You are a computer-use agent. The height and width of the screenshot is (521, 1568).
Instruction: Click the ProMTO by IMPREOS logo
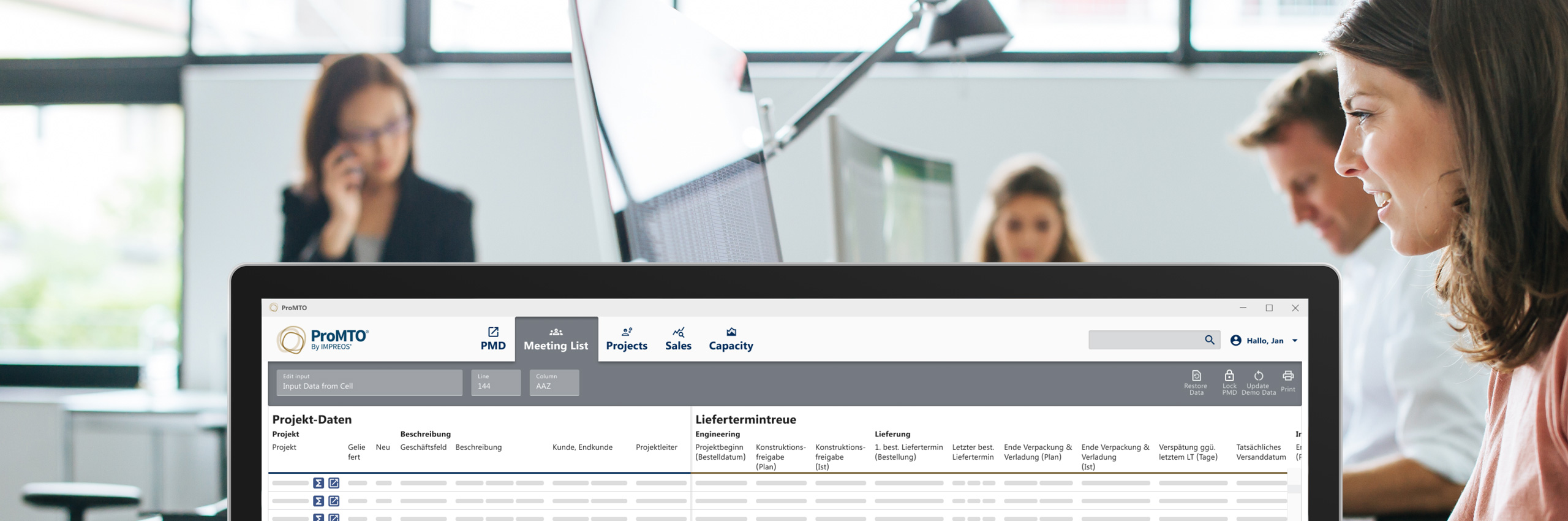[323, 340]
